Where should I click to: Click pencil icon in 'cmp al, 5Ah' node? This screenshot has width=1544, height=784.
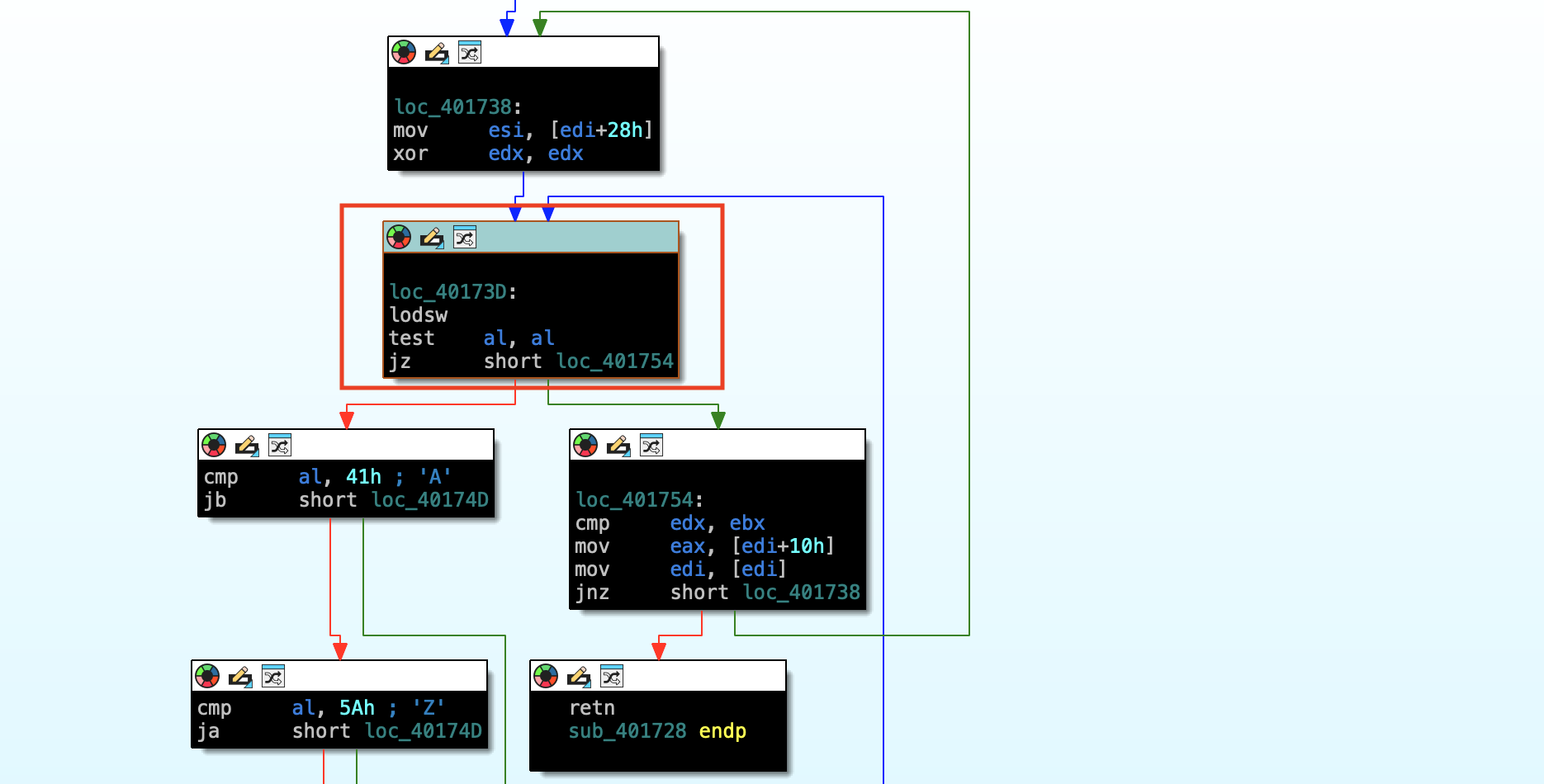[x=240, y=677]
